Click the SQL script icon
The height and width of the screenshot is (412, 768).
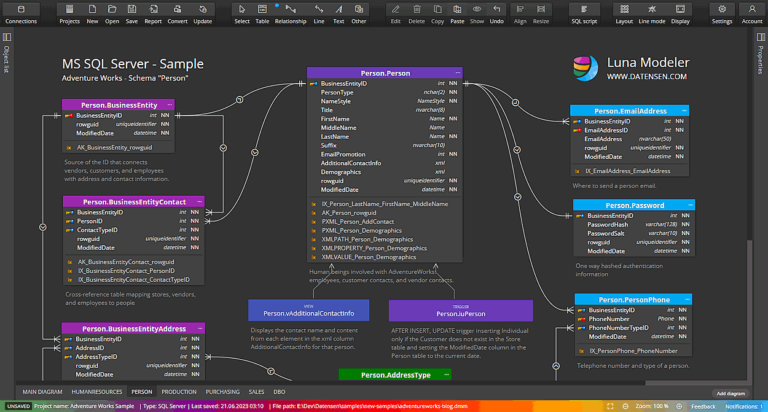click(x=583, y=12)
